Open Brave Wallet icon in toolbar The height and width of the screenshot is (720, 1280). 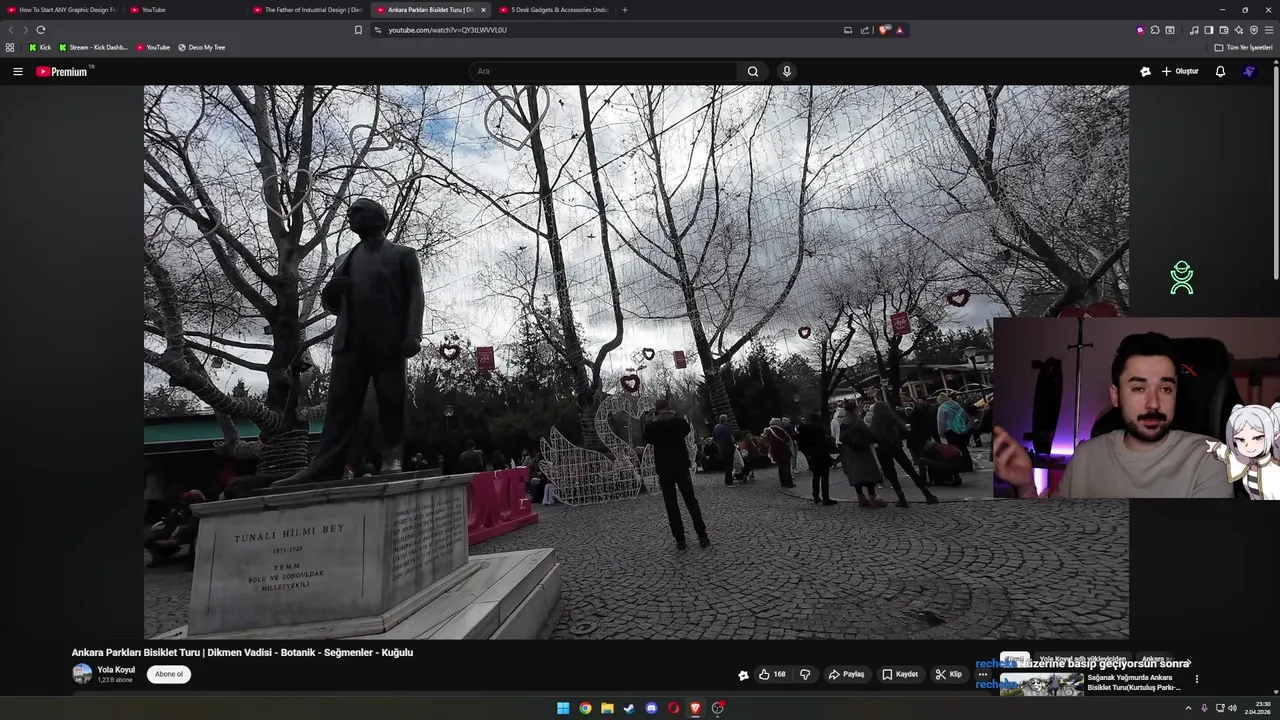tap(1223, 30)
